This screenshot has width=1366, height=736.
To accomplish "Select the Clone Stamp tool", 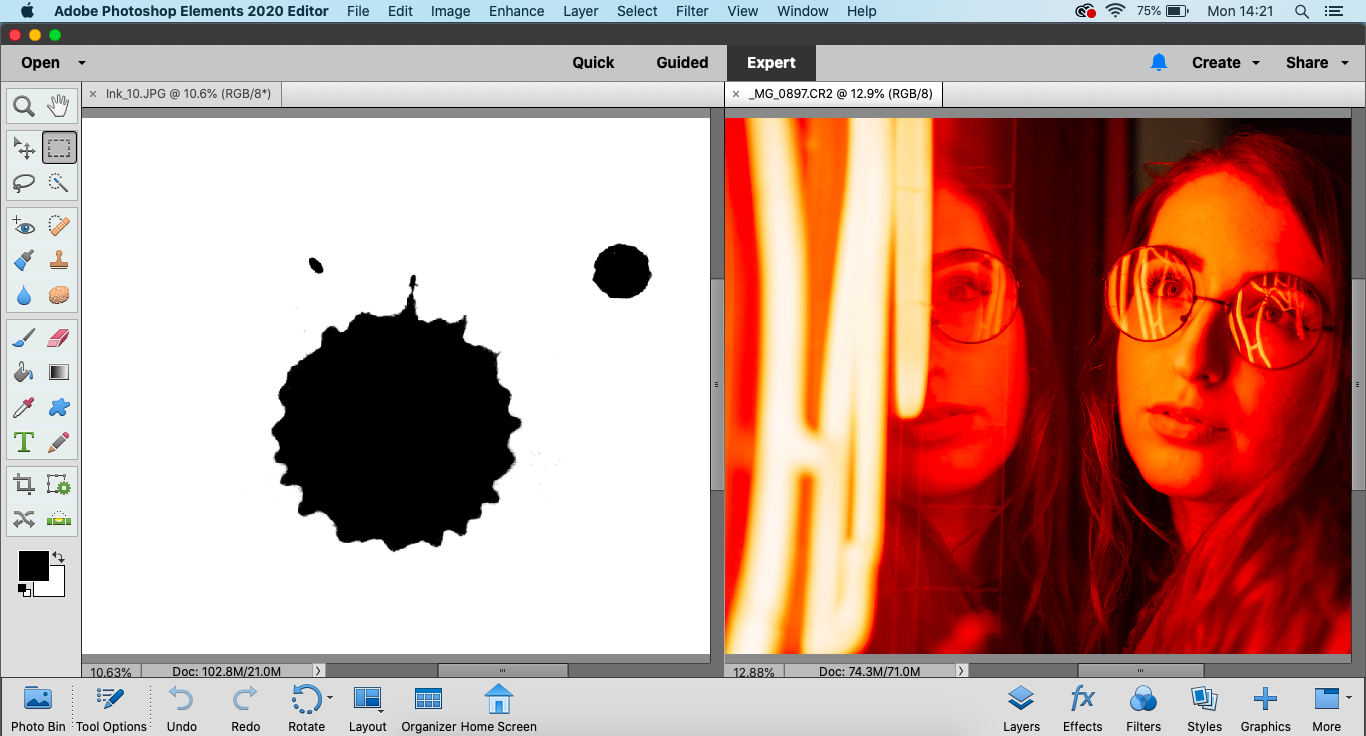I will click(59, 261).
